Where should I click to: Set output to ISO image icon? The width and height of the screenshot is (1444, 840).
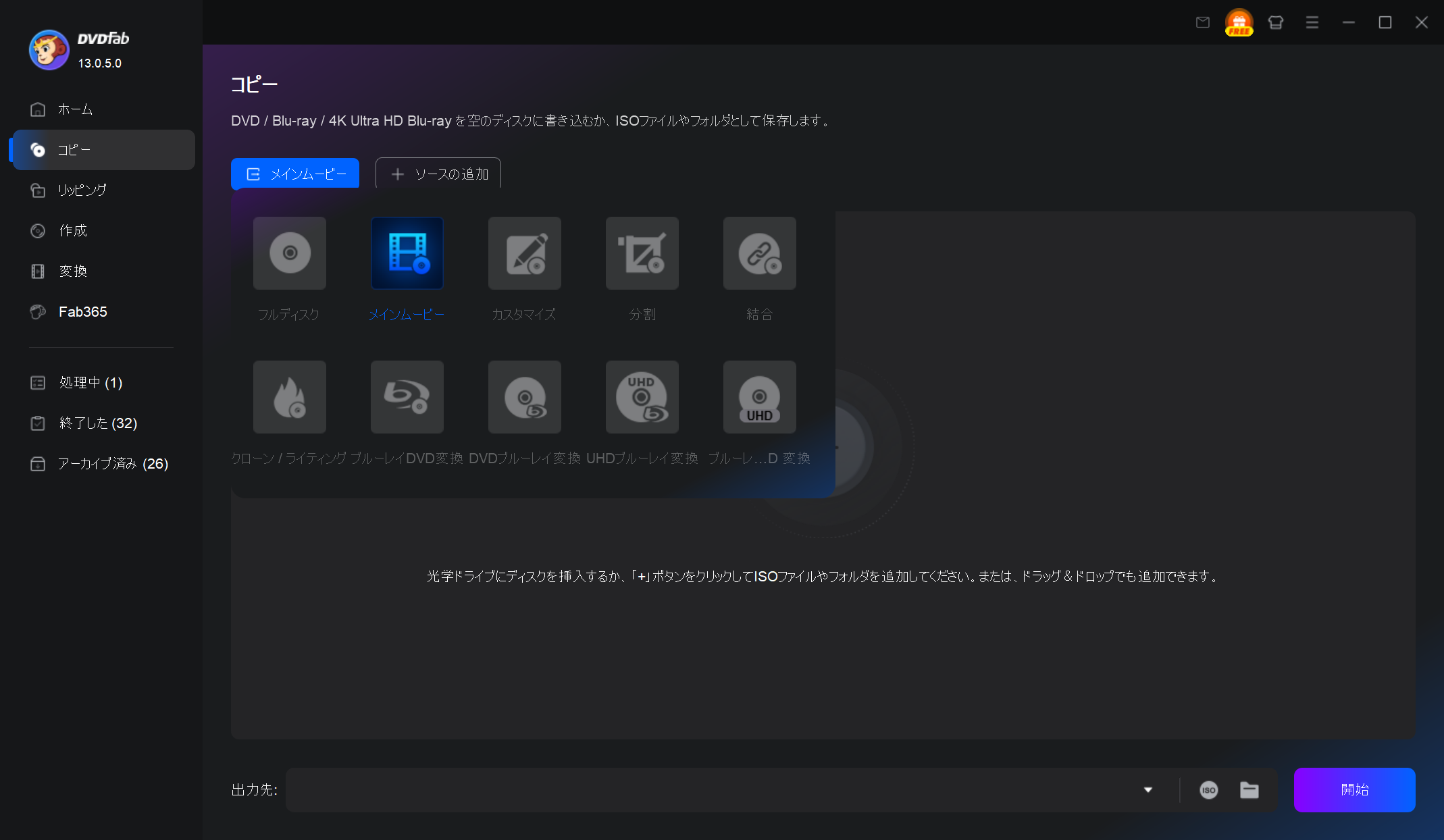point(1208,790)
